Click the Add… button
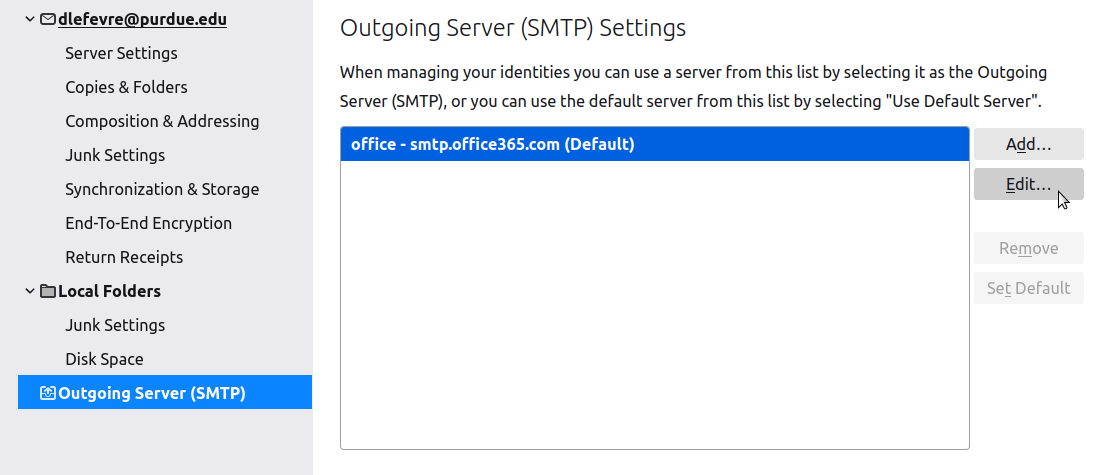This screenshot has width=1113, height=475. (x=1028, y=144)
